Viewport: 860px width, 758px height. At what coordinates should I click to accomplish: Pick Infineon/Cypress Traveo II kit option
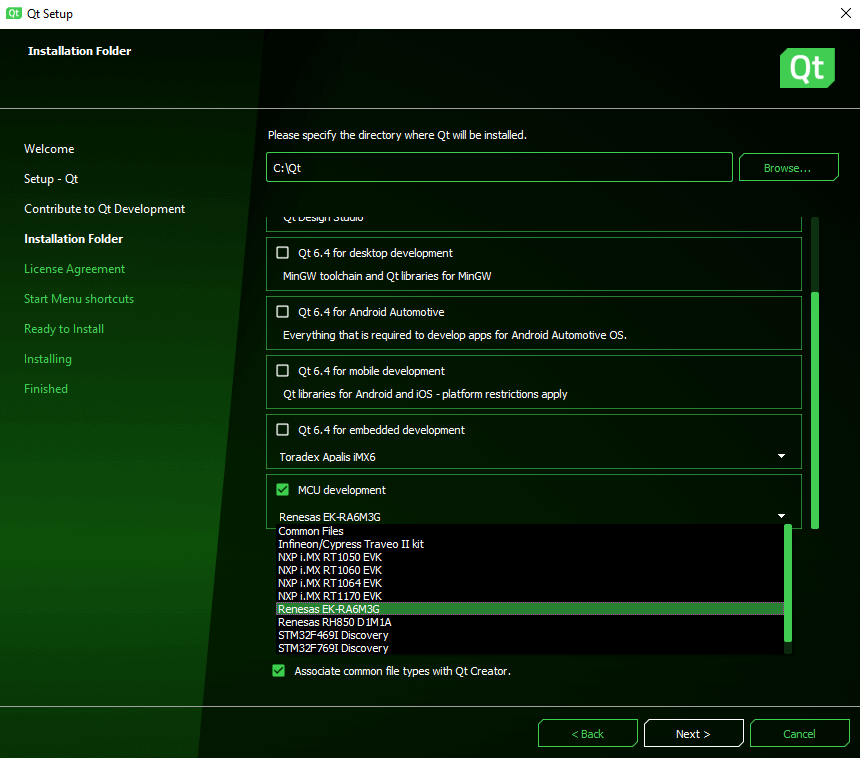point(351,544)
